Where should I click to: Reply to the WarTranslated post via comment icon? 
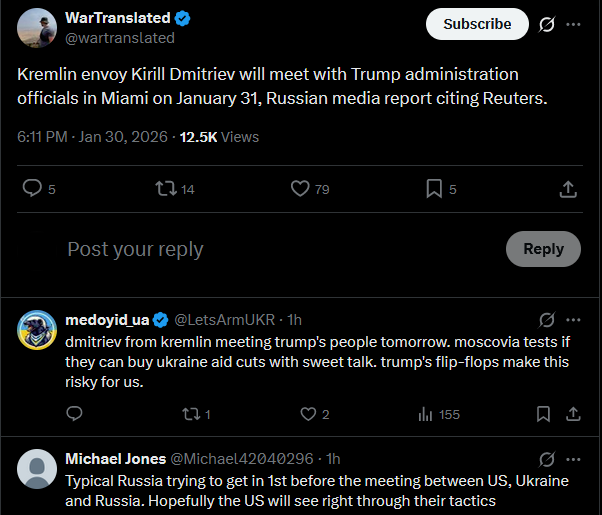point(32,188)
